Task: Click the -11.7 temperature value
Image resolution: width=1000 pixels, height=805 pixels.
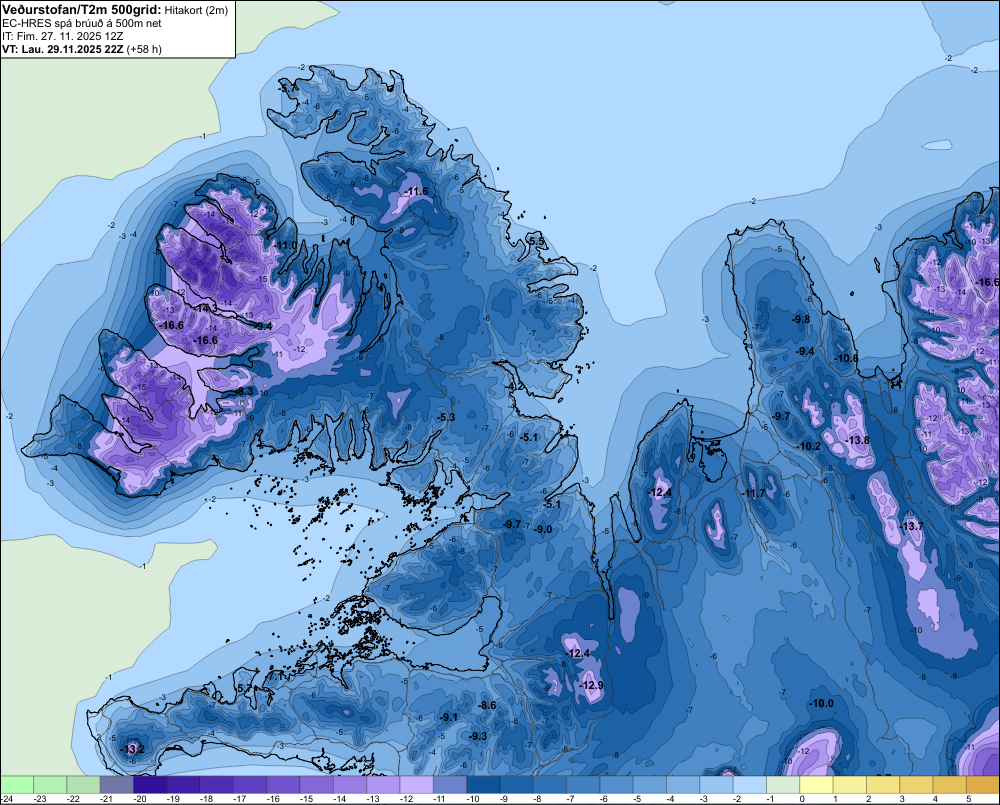Action: [753, 493]
